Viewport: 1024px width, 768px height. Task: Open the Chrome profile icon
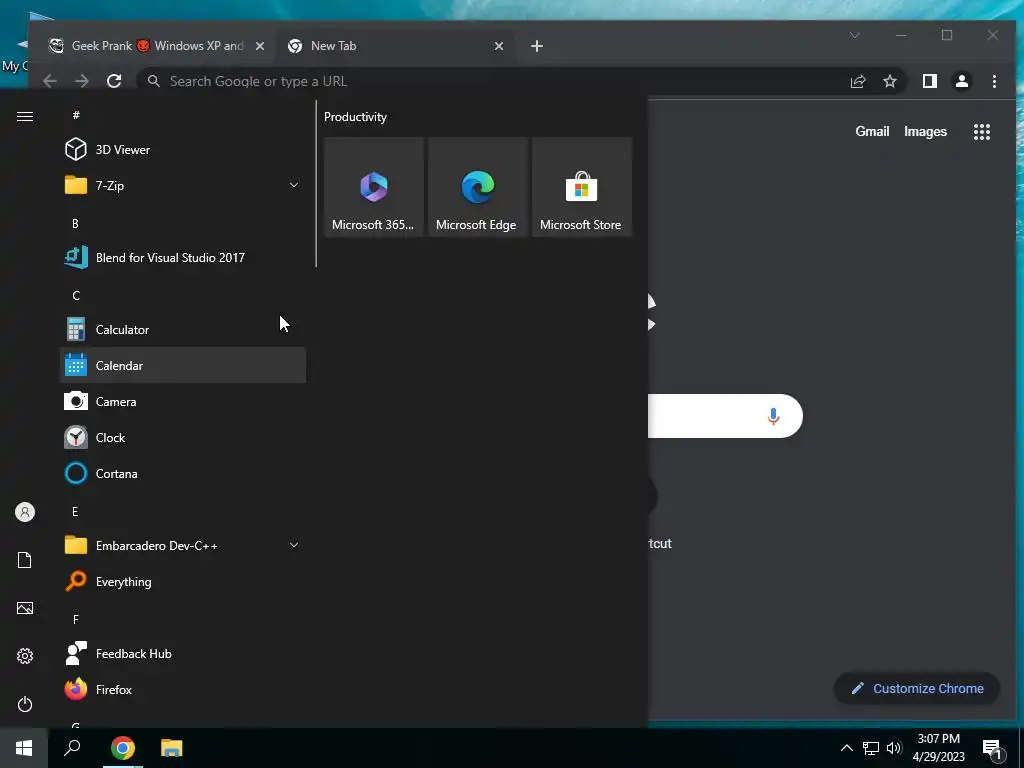(962, 81)
